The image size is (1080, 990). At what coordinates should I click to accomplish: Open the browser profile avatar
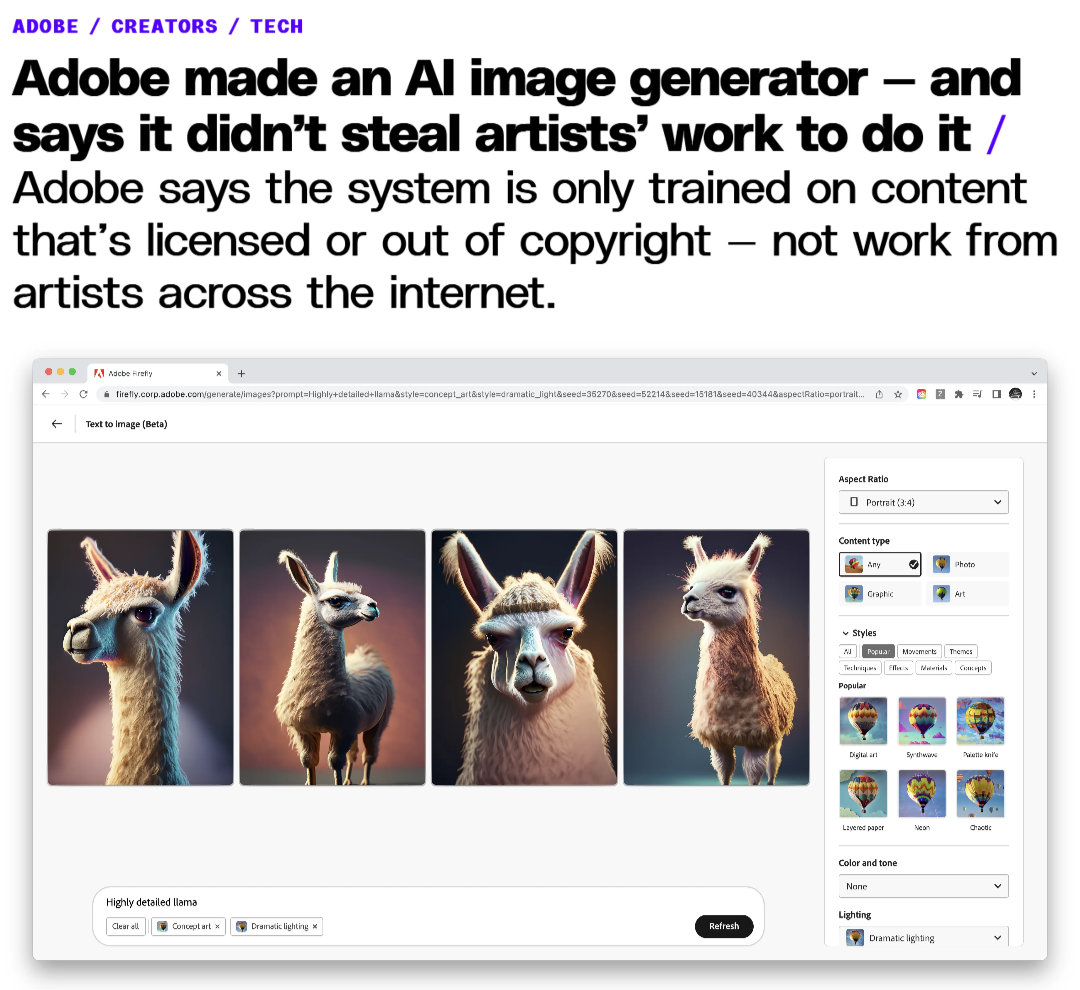click(x=1015, y=394)
